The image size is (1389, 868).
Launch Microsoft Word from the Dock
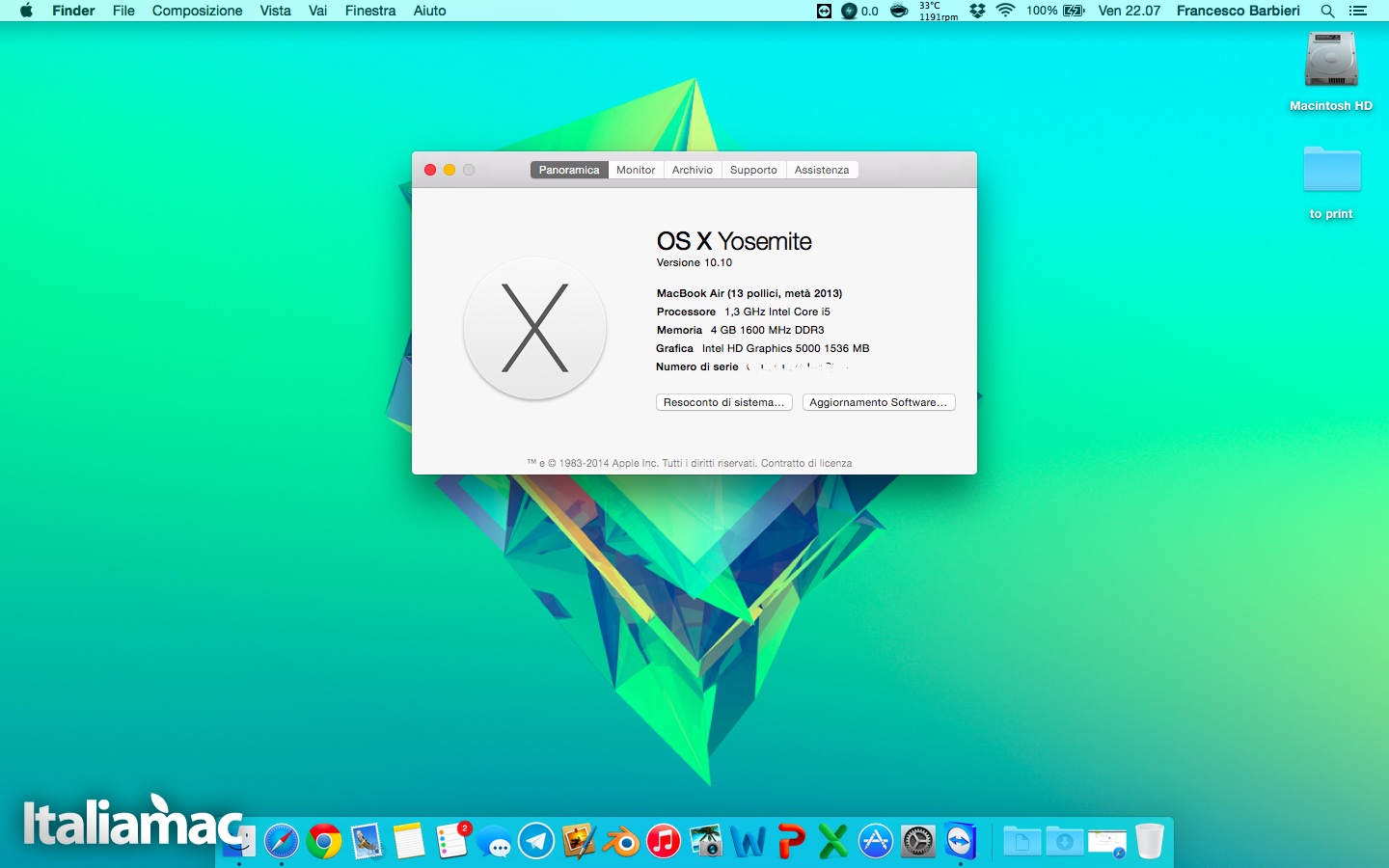click(x=749, y=841)
